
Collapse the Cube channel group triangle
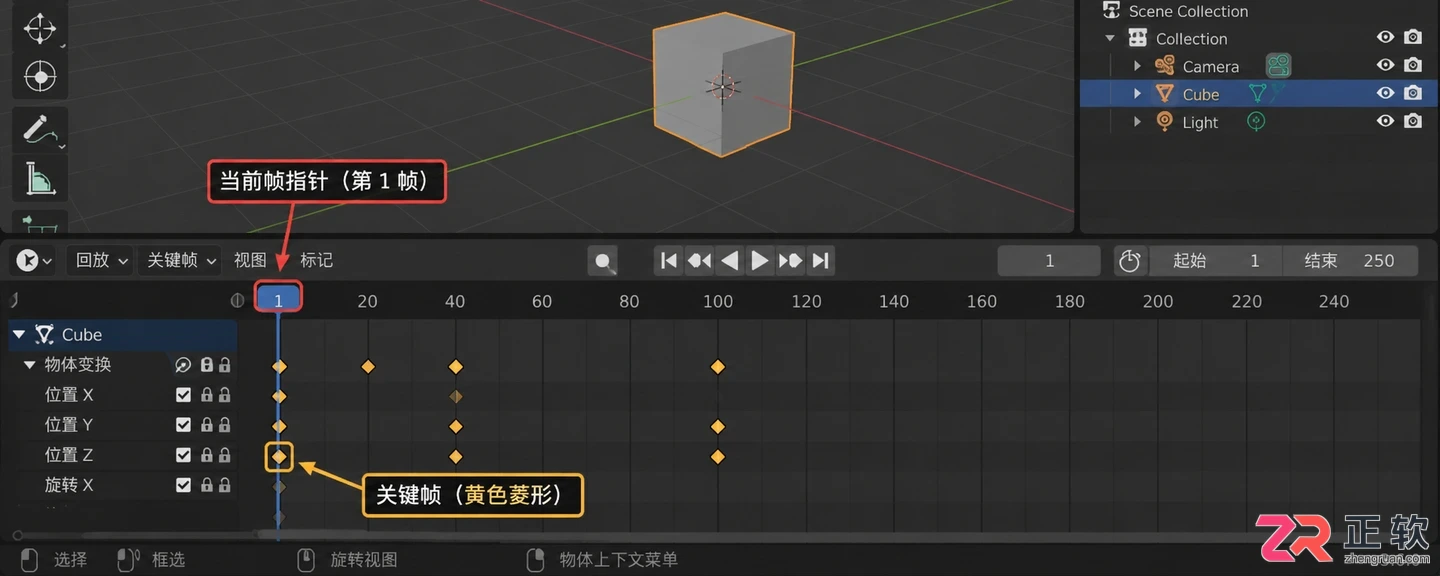(18, 335)
